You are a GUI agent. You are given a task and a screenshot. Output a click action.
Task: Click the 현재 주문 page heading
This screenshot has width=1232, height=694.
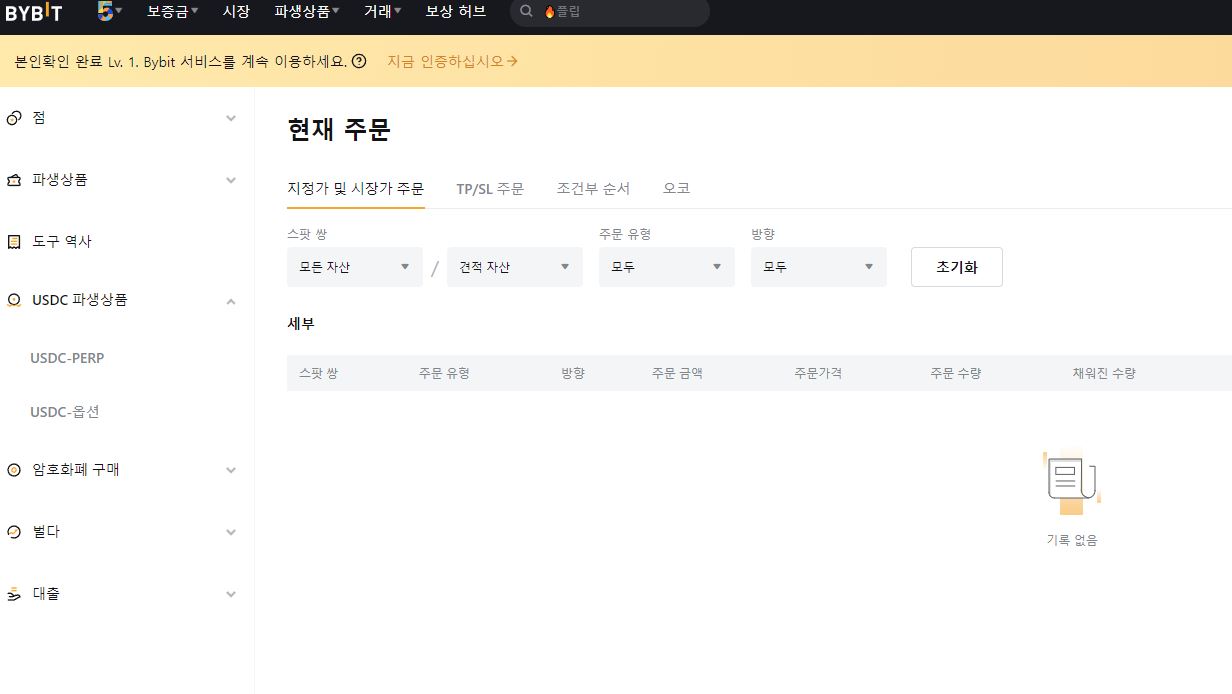click(x=339, y=130)
